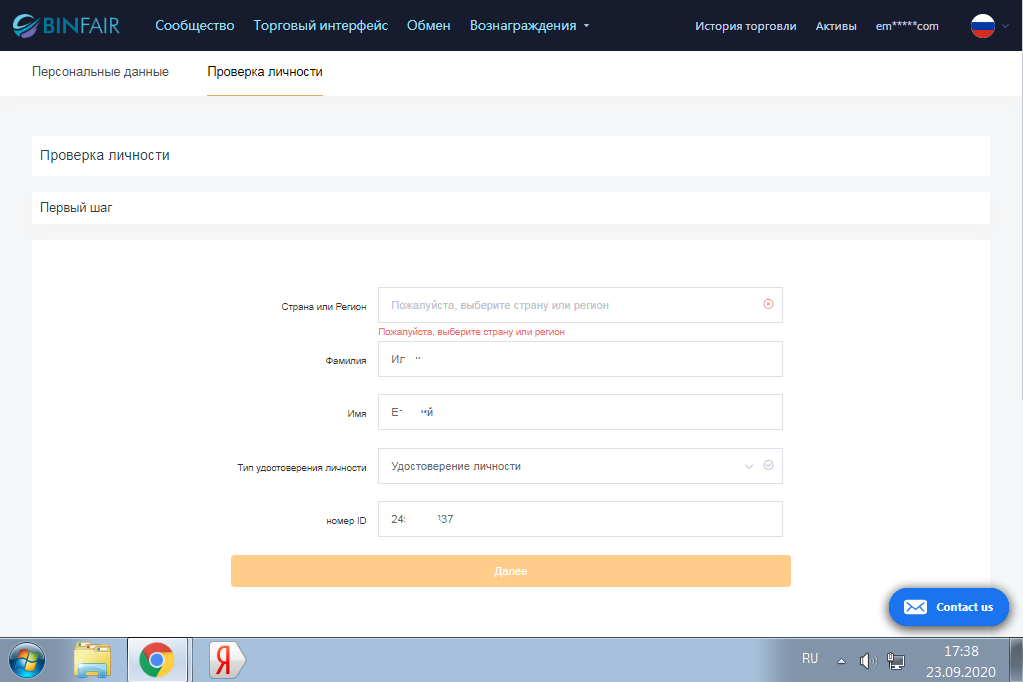Expand the Вознаграждения dropdown menu

coord(529,25)
